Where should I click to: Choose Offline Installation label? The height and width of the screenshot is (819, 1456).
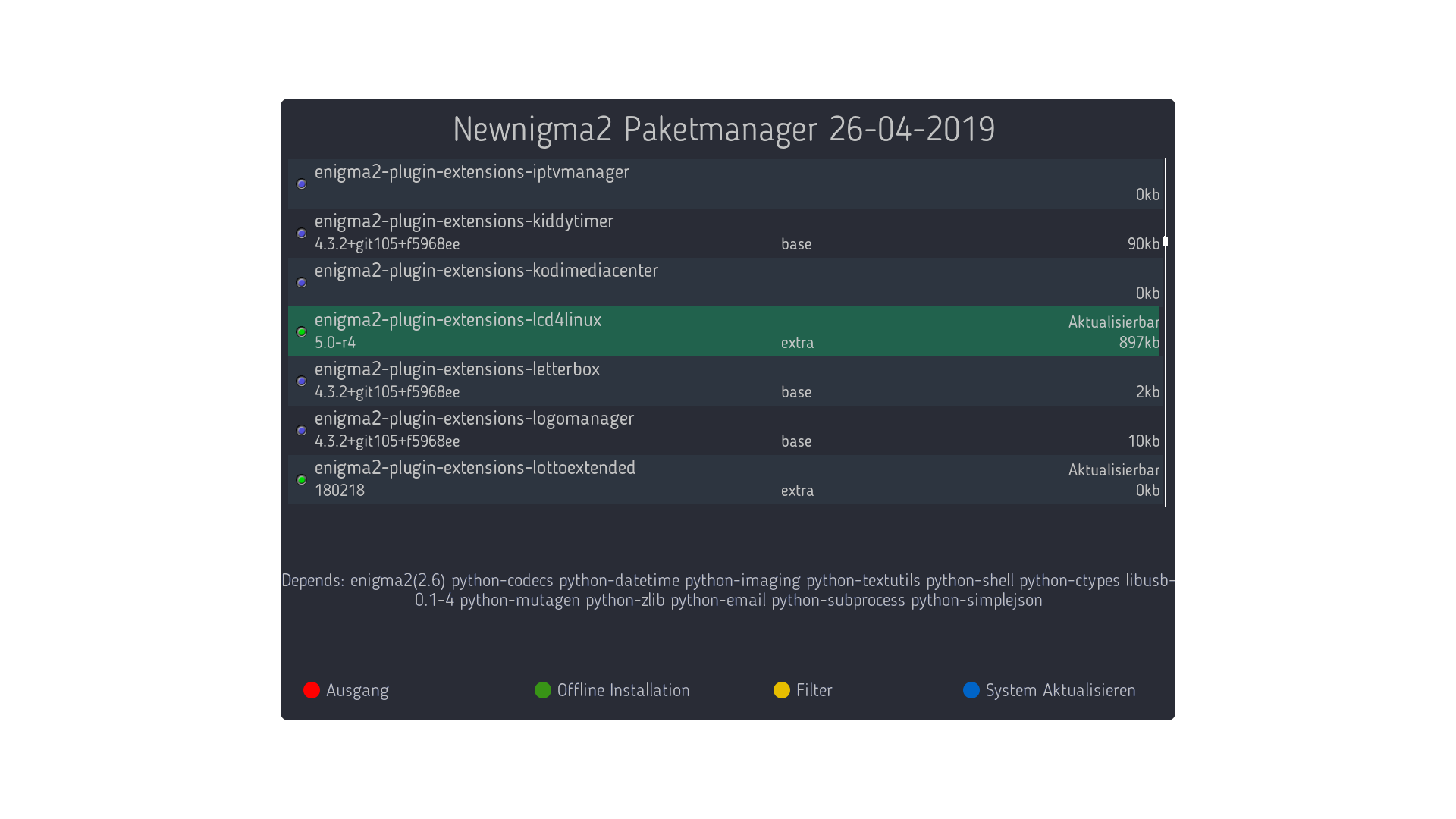(623, 690)
